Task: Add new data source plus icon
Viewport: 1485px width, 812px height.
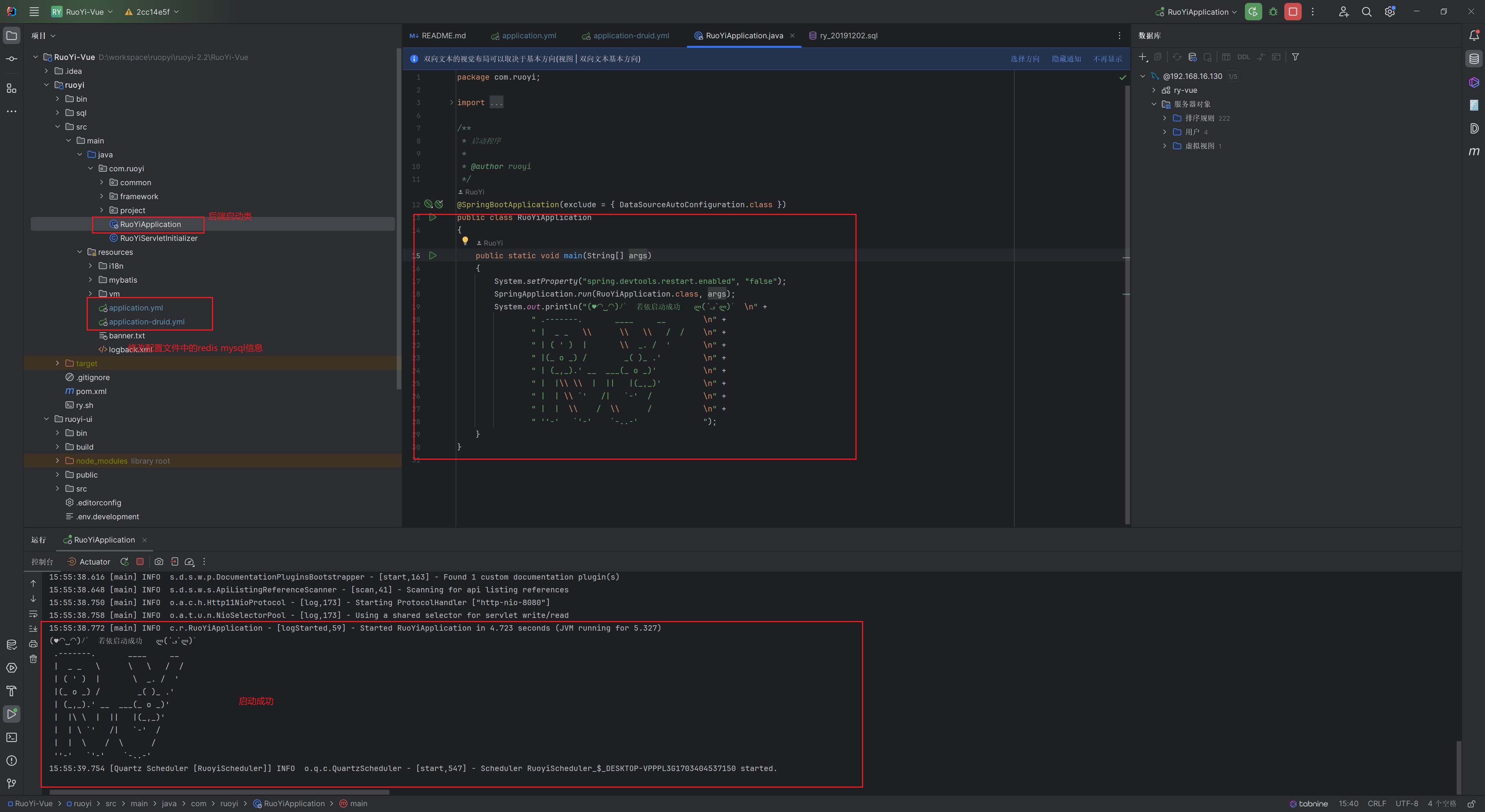Action: pos(1143,57)
